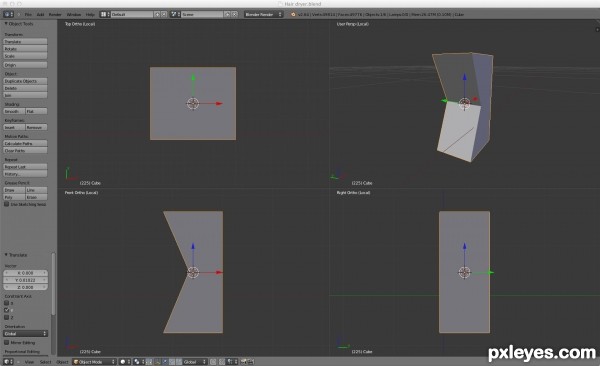Select Grease Pencil Draw button
This screenshot has height=366, width=600.
pyautogui.click(x=14, y=190)
